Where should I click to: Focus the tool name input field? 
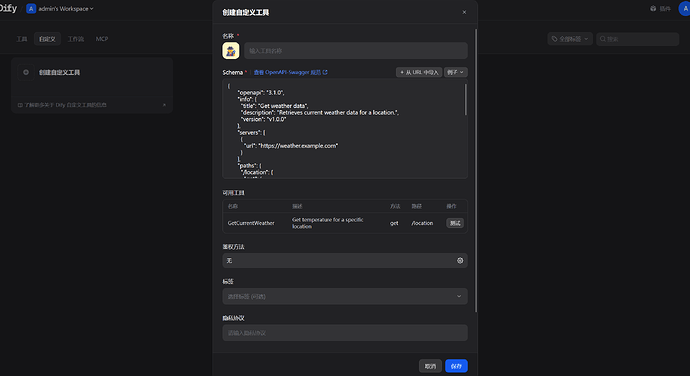pos(356,51)
